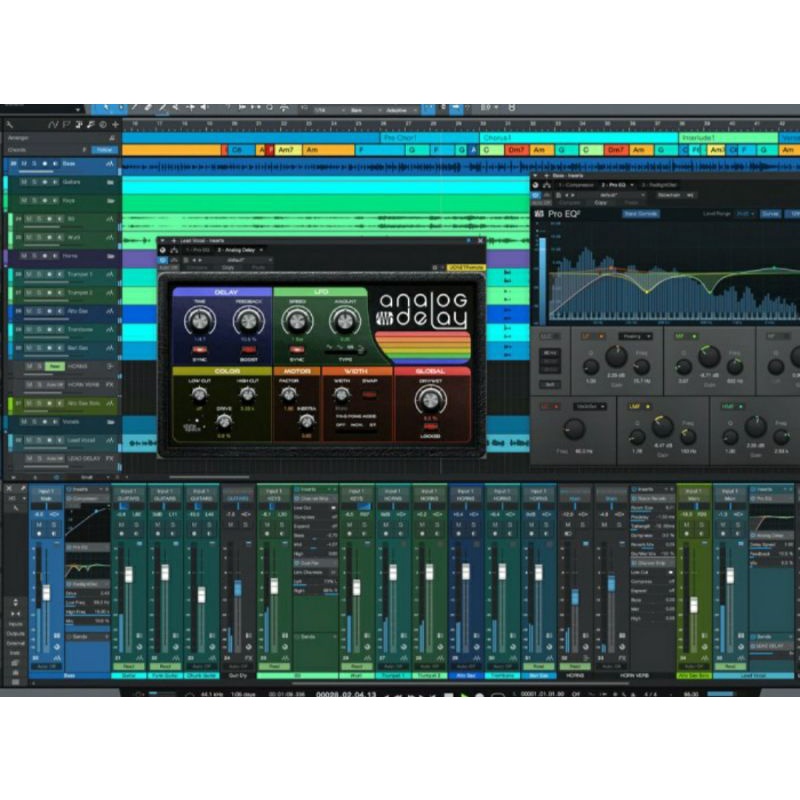This screenshot has height=800, width=800.
Task: Select the Interlude1 arranger section
Action: [x=729, y=138]
